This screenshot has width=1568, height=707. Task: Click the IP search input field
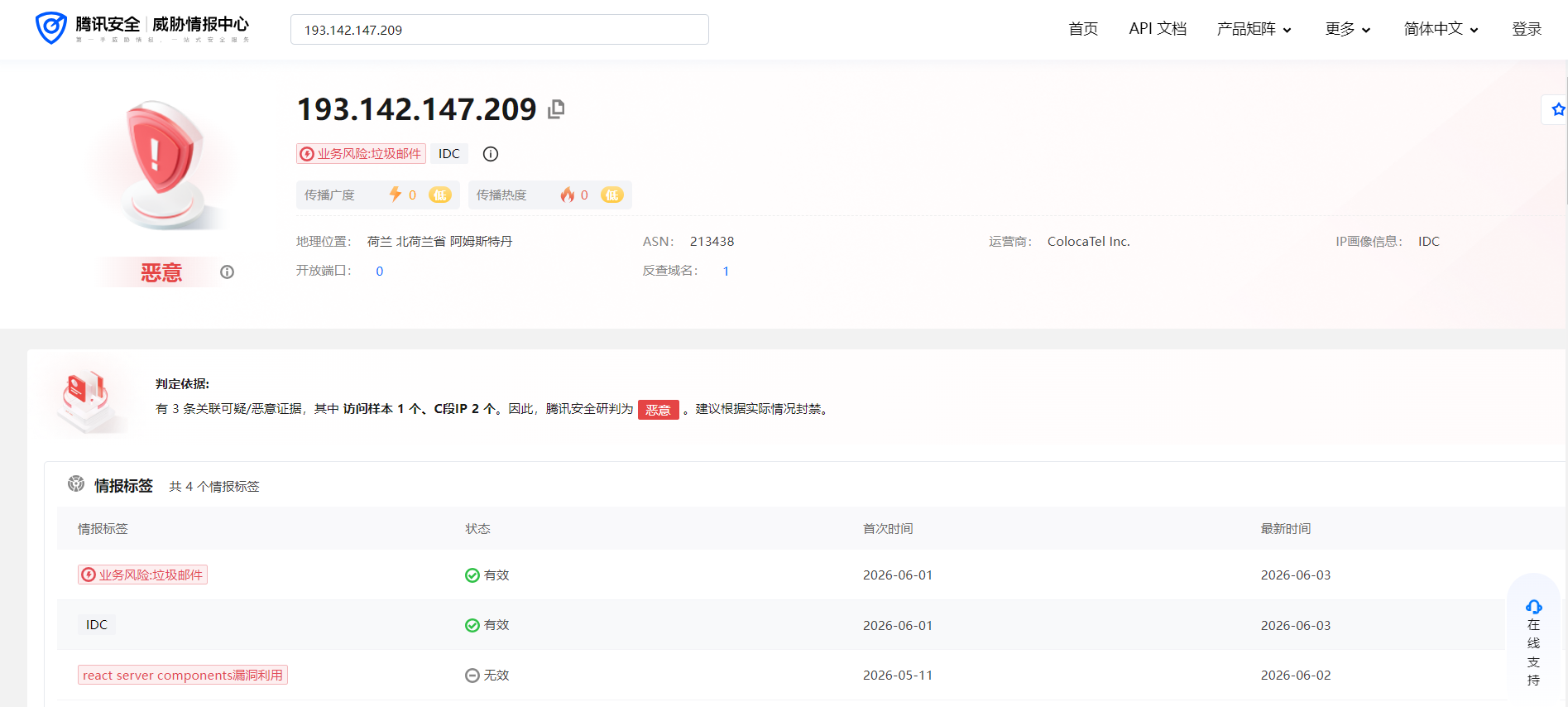[x=500, y=30]
